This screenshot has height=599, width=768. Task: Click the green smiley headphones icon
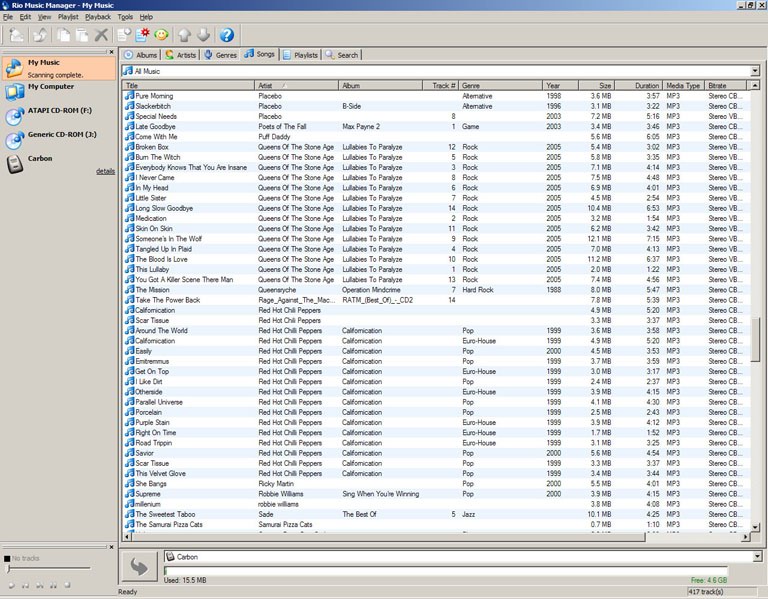(x=161, y=35)
